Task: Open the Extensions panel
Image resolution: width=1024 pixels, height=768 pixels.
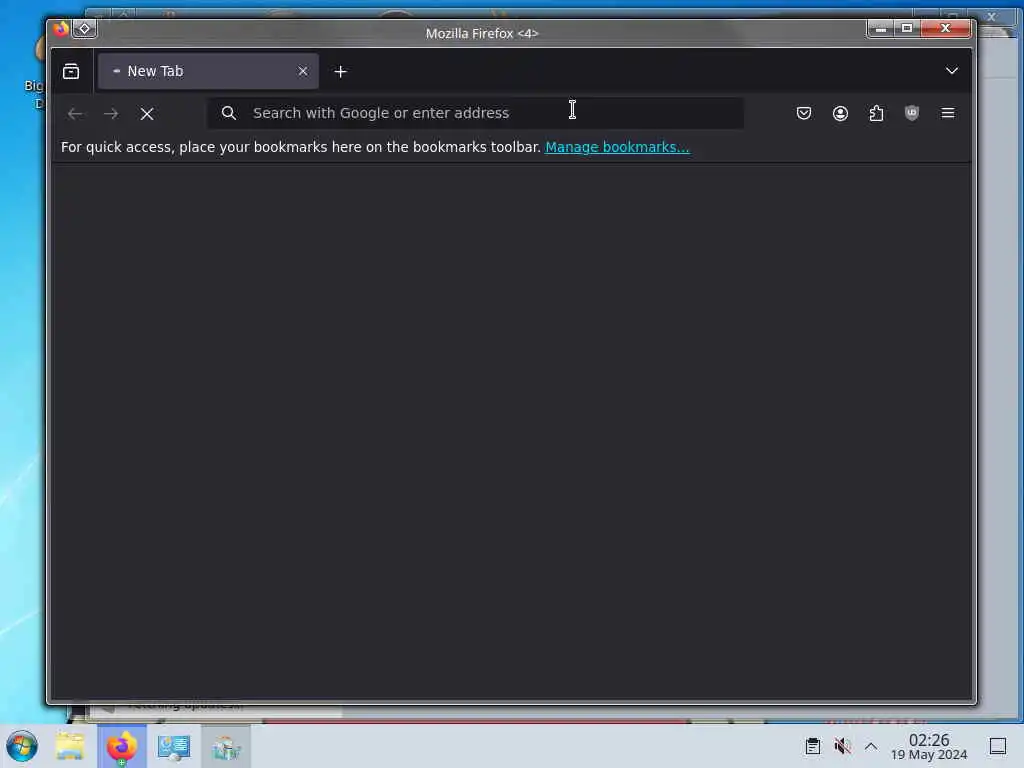Action: 876,113
